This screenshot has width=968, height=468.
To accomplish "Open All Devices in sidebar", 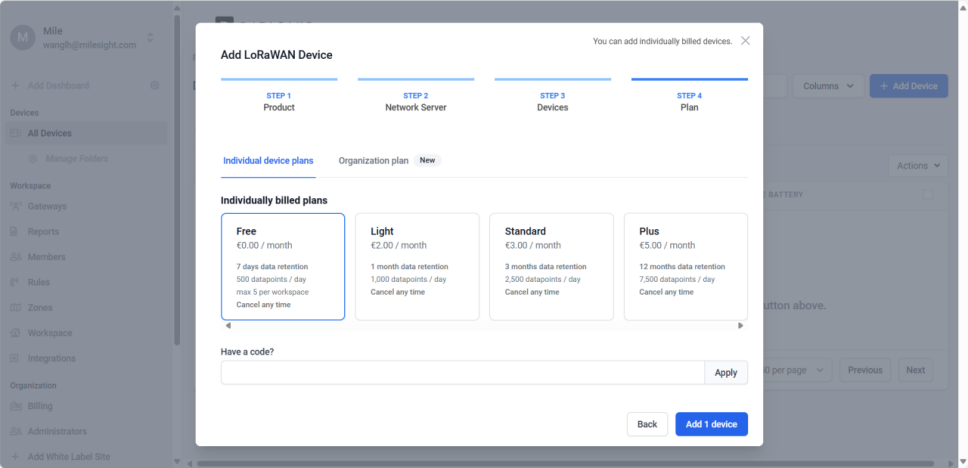I will pyautogui.click(x=86, y=133).
